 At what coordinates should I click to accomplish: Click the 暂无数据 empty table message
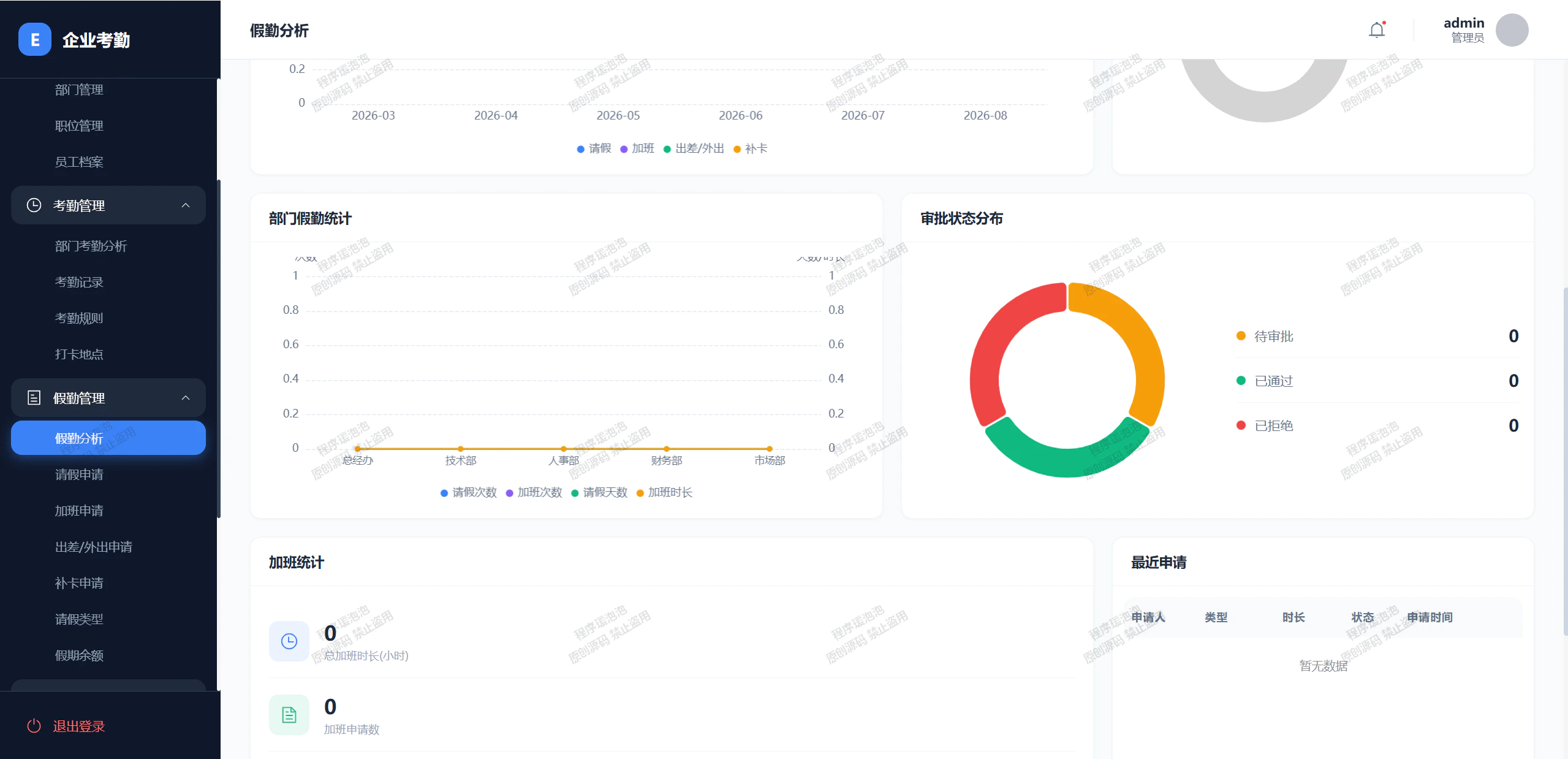[x=1324, y=666]
